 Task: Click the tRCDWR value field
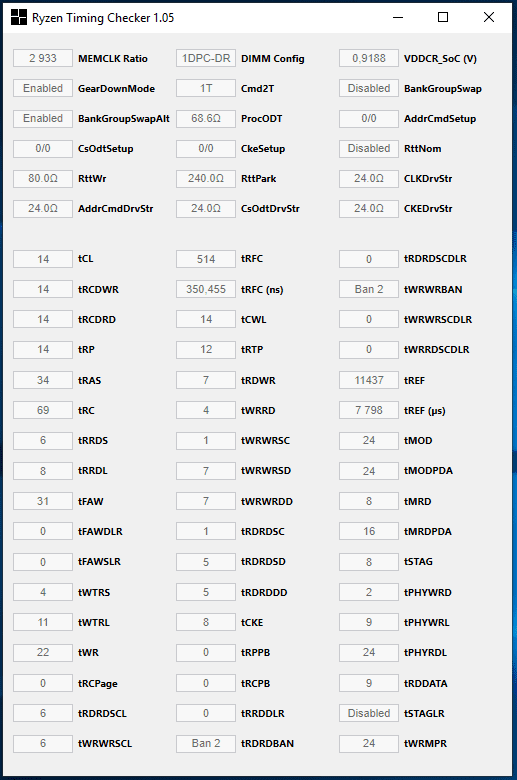[x=43, y=289]
